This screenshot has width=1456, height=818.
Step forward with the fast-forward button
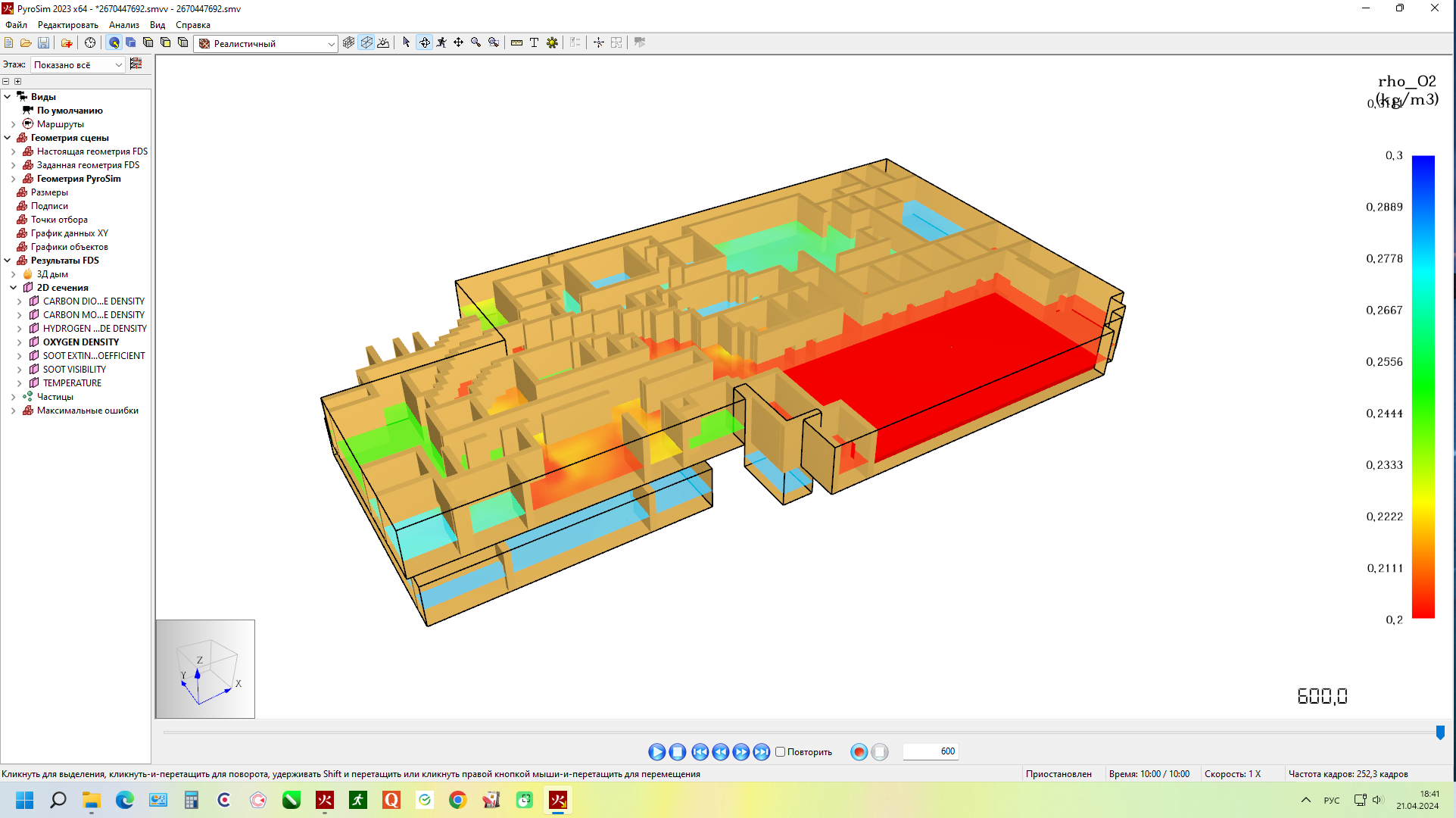(740, 752)
